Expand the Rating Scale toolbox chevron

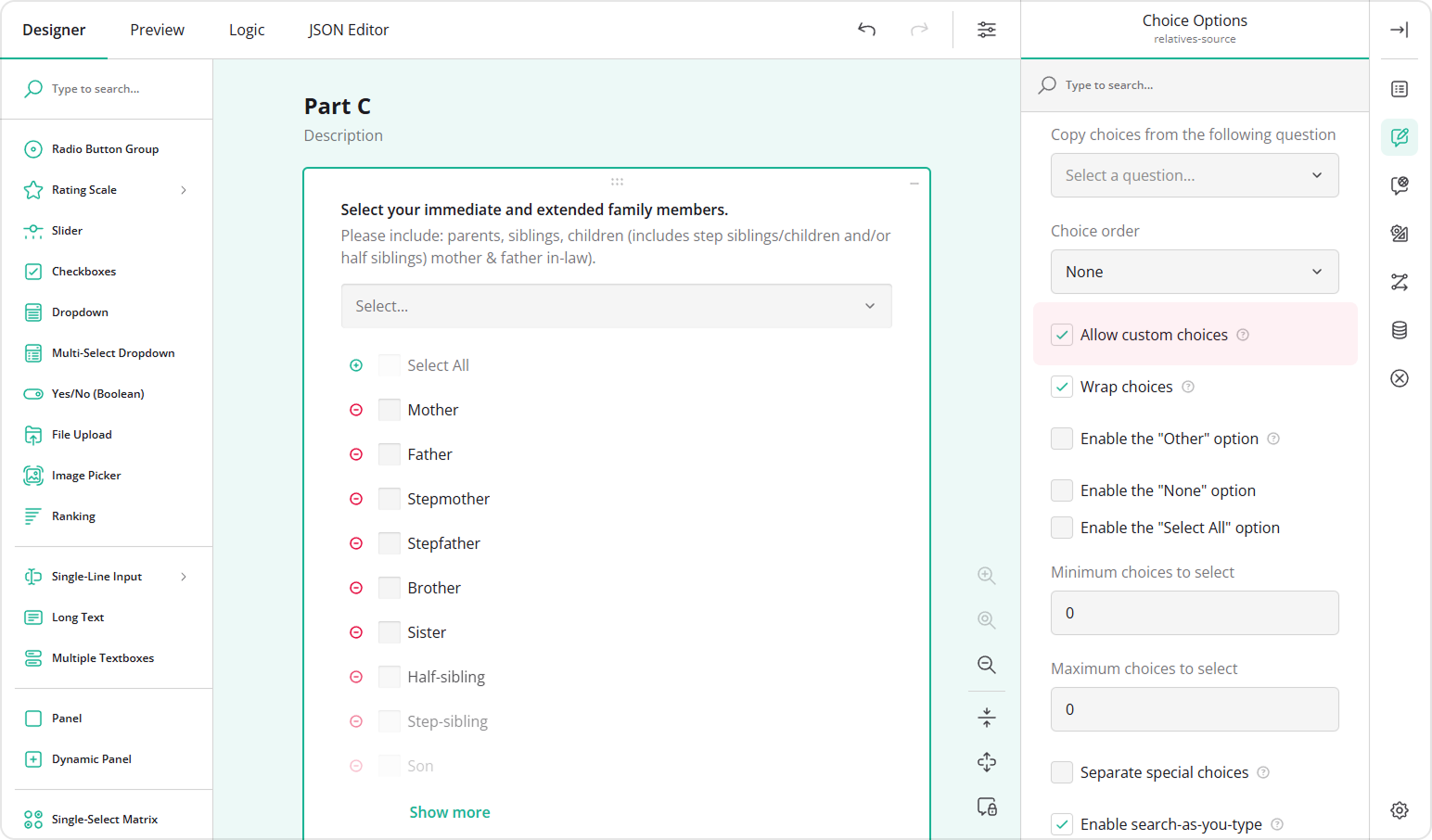coord(184,189)
